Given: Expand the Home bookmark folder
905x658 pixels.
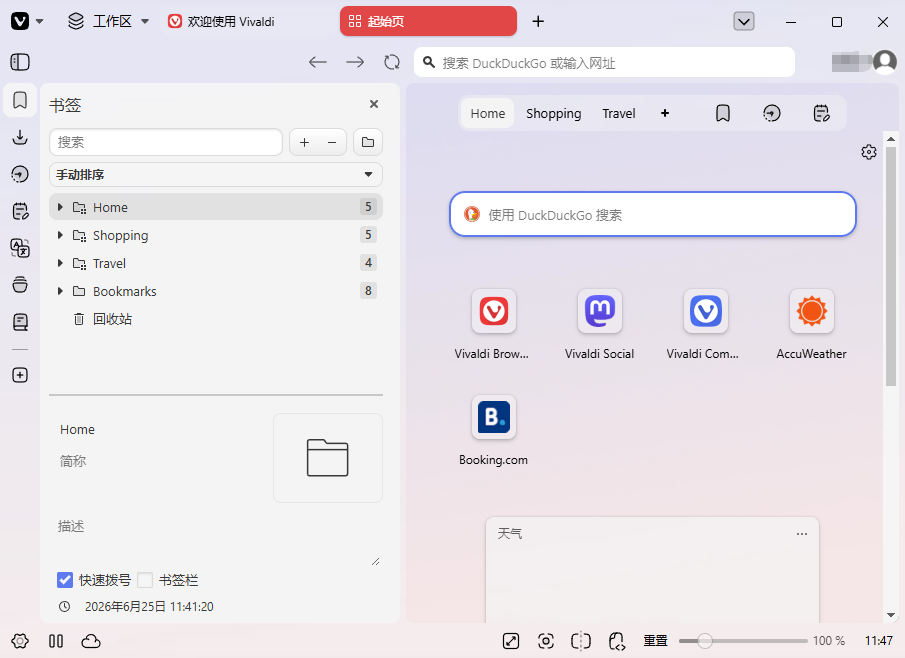Looking at the screenshot, I should [x=60, y=207].
